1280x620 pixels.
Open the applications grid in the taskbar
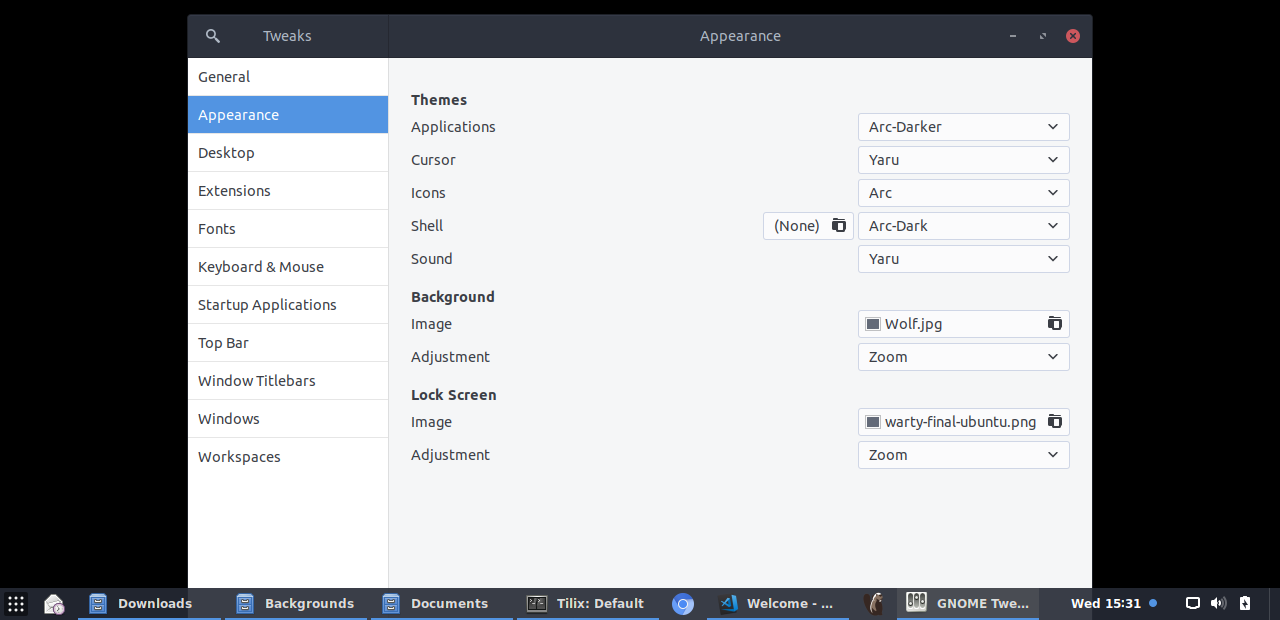(16, 604)
